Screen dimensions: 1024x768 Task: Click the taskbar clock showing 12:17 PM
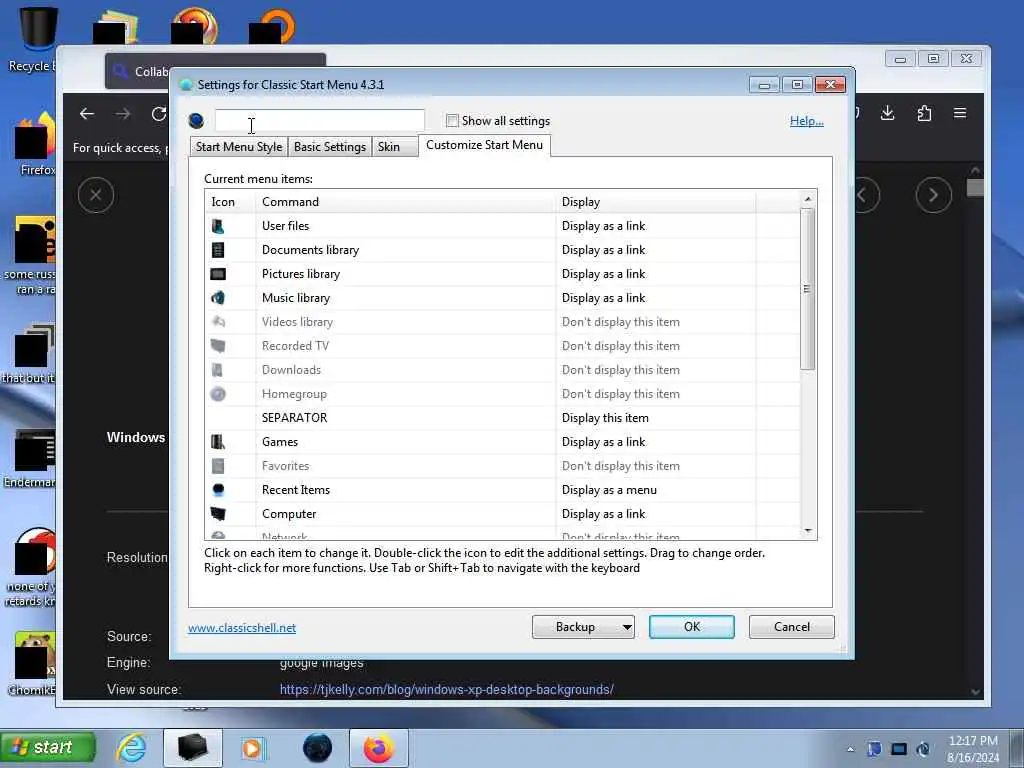(972, 749)
